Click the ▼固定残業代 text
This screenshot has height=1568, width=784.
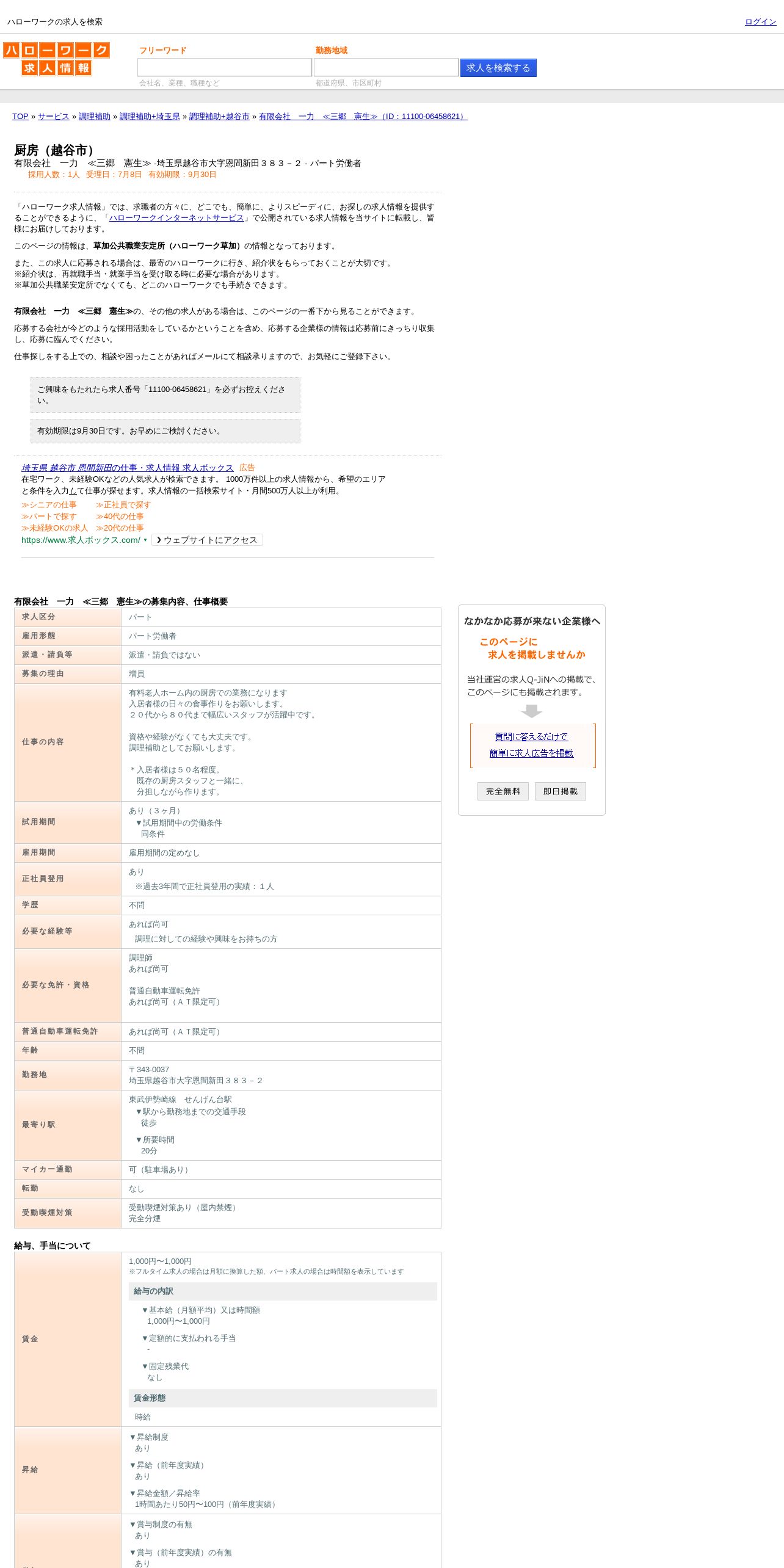(x=165, y=1367)
